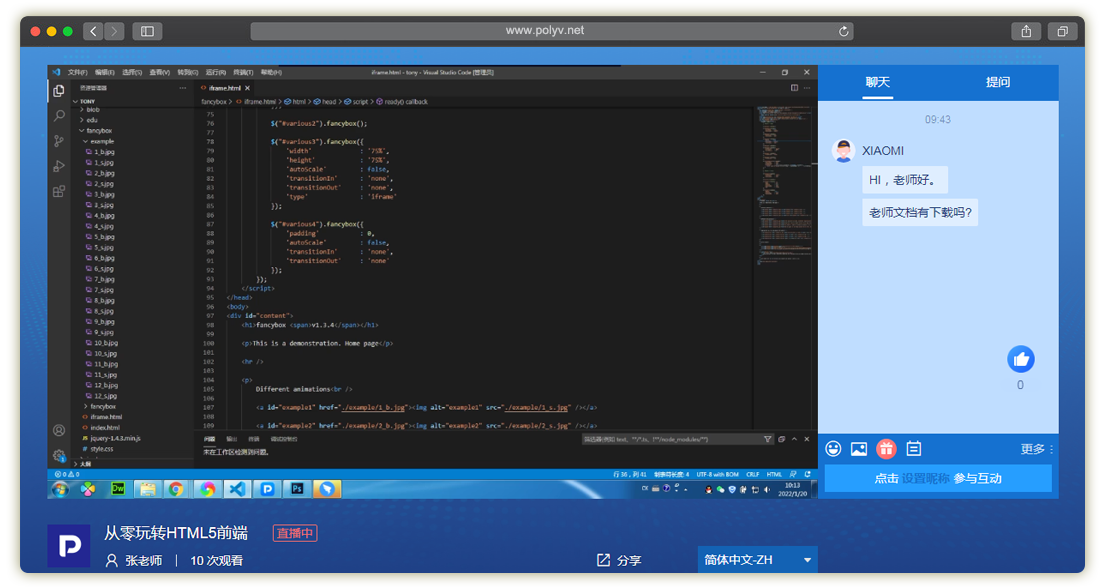Open Extensions icon in VS Code activity bar
This screenshot has height=588, width=1100.
pyautogui.click(x=59, y=190)
